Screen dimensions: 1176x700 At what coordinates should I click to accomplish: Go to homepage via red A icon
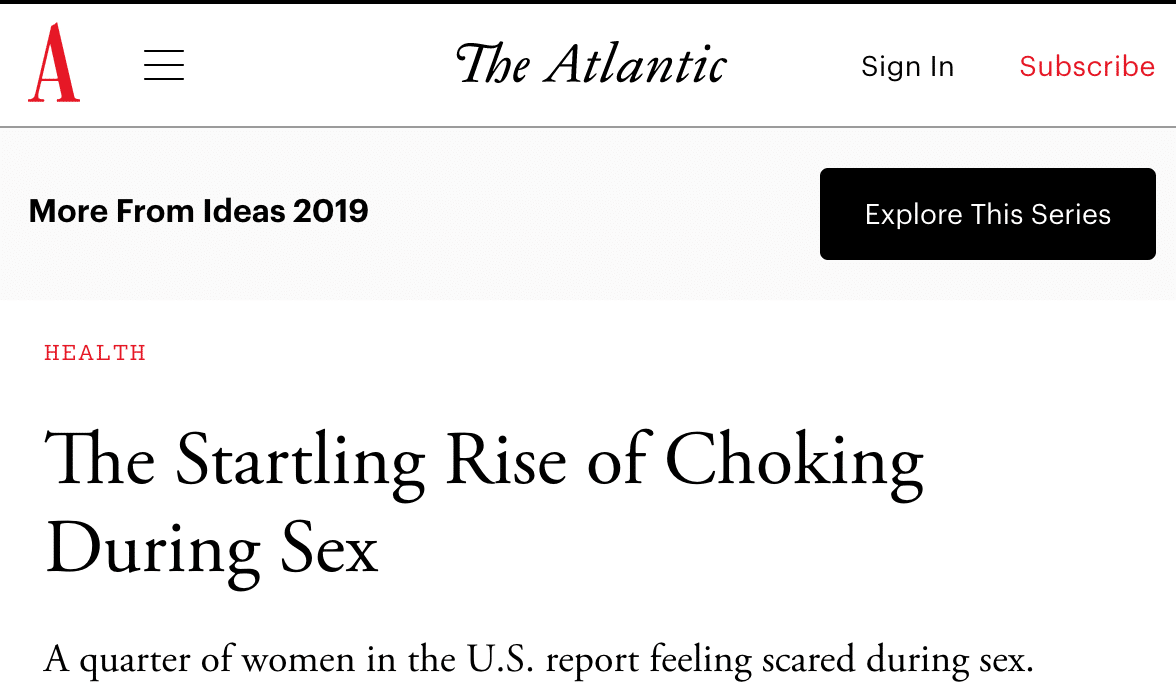[x=54, y=64]
